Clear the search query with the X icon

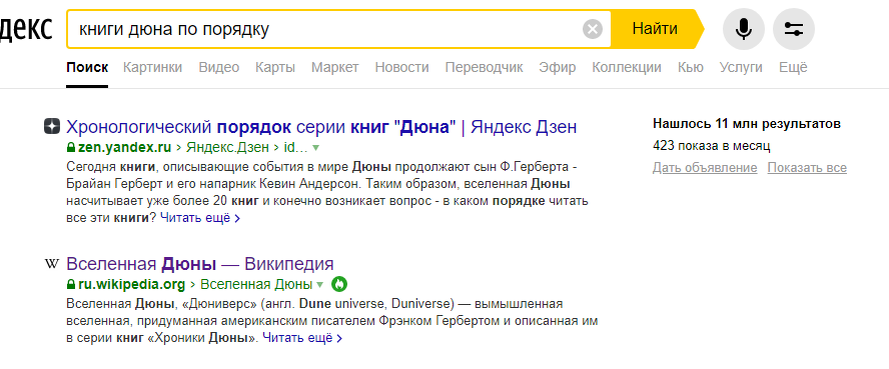[x=592, y=29]
